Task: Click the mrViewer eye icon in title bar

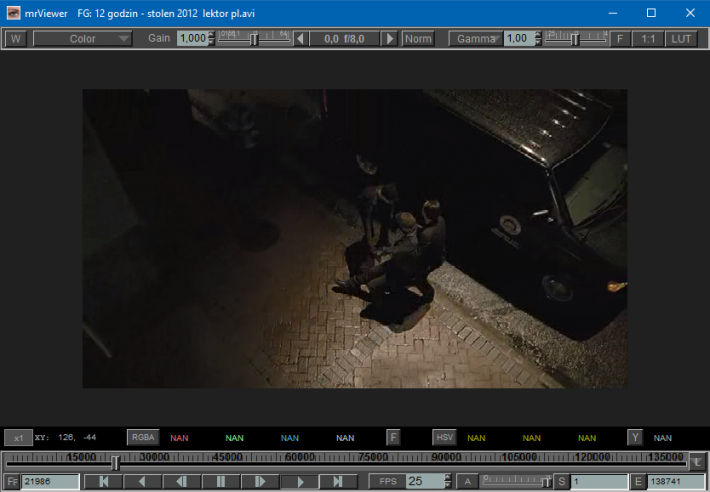Action: (x=13, y=13)
